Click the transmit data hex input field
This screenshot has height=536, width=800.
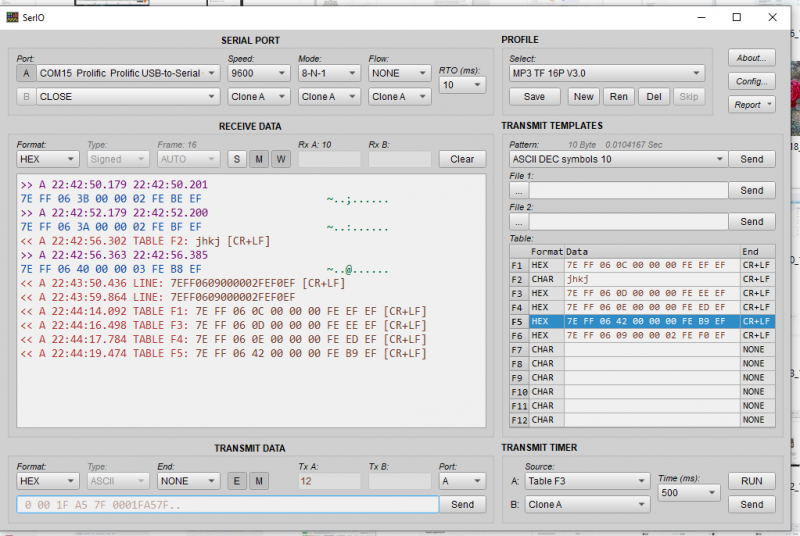[x=228, y=504]
